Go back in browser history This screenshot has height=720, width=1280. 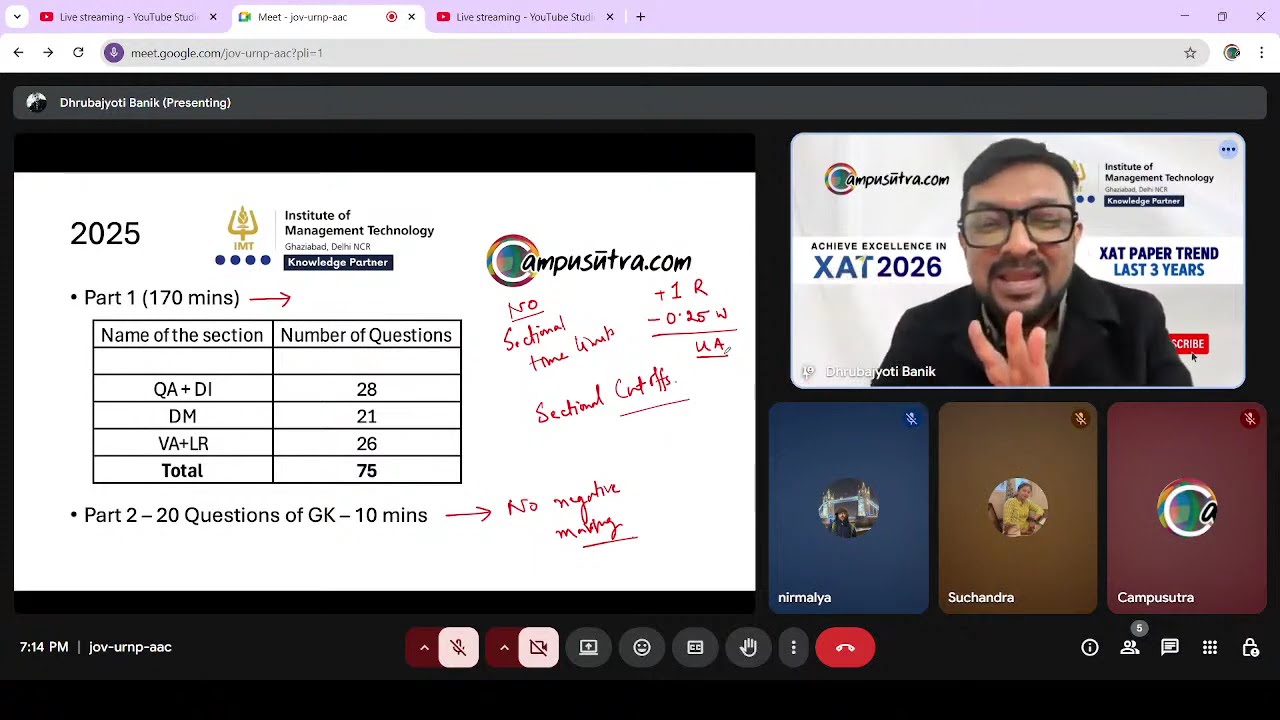pos(18,52)
